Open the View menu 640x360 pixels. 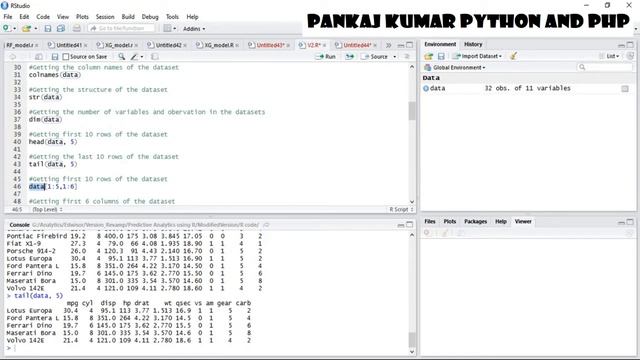point(62,17)
